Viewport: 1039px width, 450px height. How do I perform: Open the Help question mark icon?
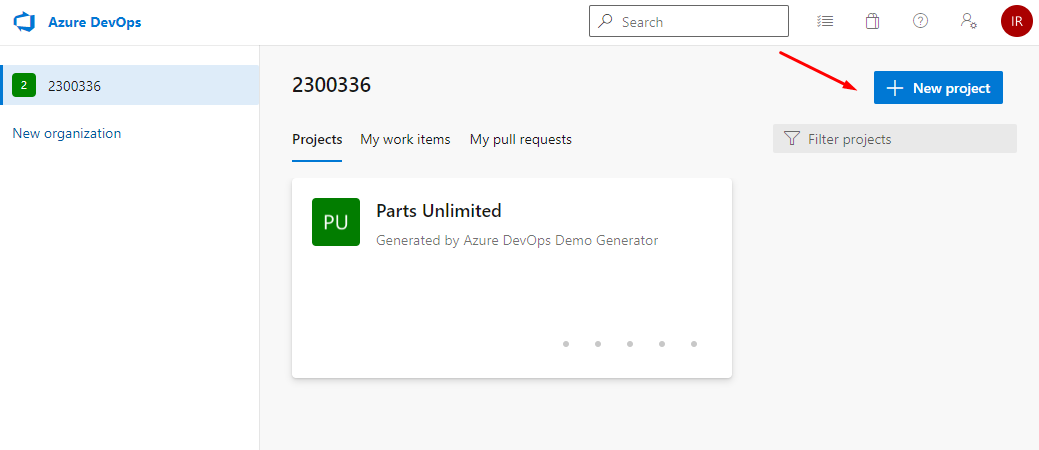click(x=920, y=21)
